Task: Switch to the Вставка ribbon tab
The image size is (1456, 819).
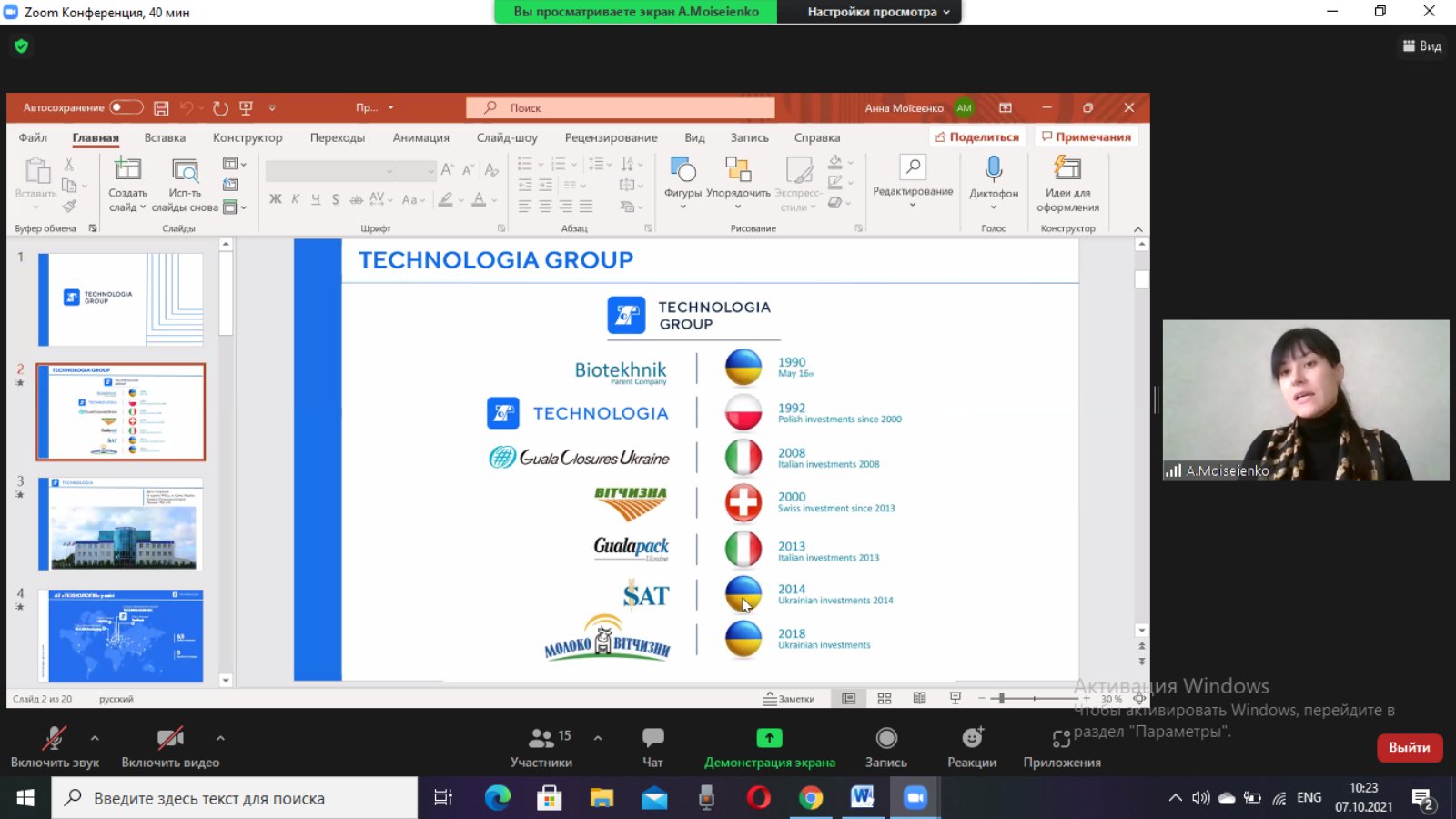Action: point(165,137)
